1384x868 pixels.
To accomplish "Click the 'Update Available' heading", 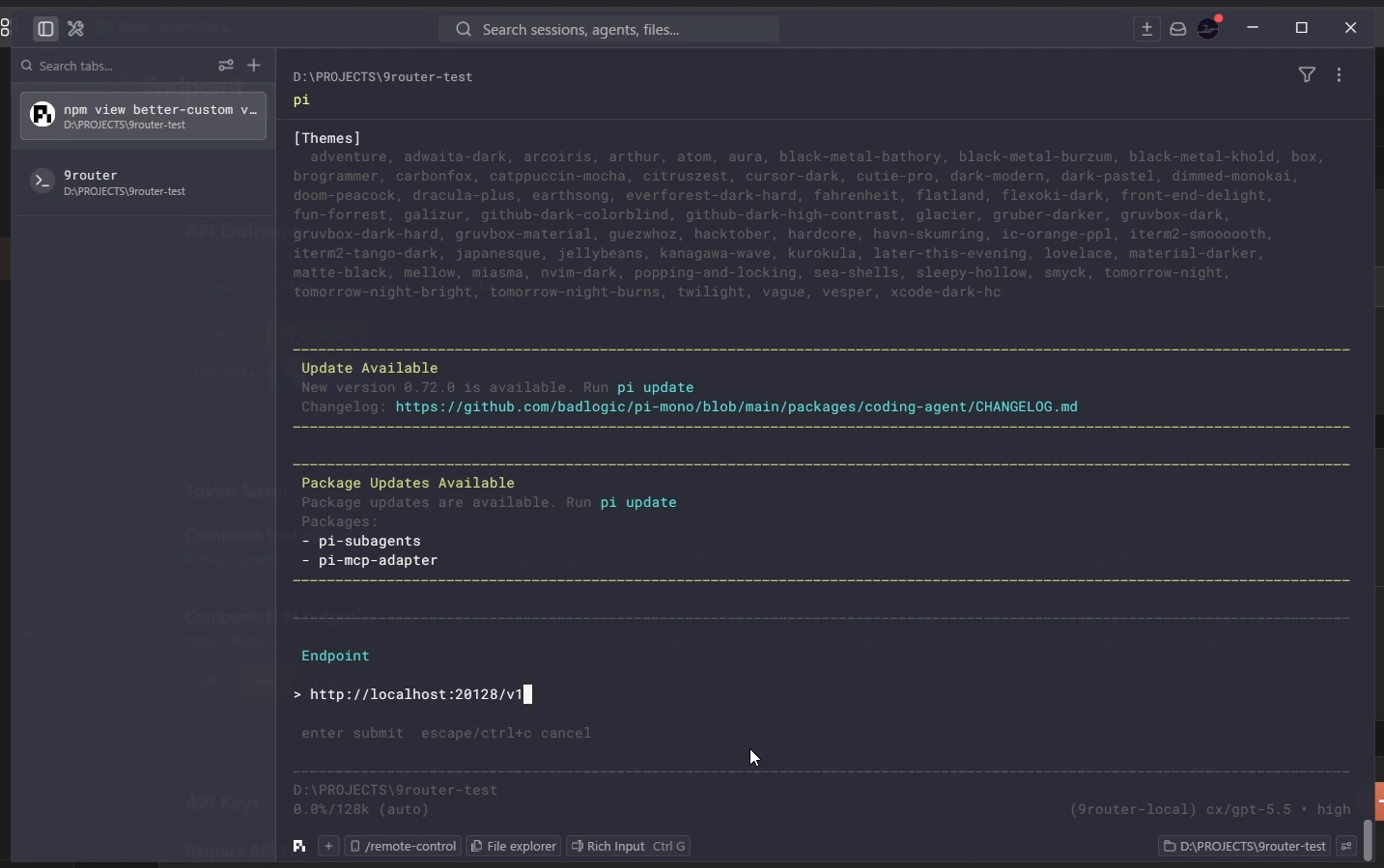I will pyautogui.click(x=370, y=369).
